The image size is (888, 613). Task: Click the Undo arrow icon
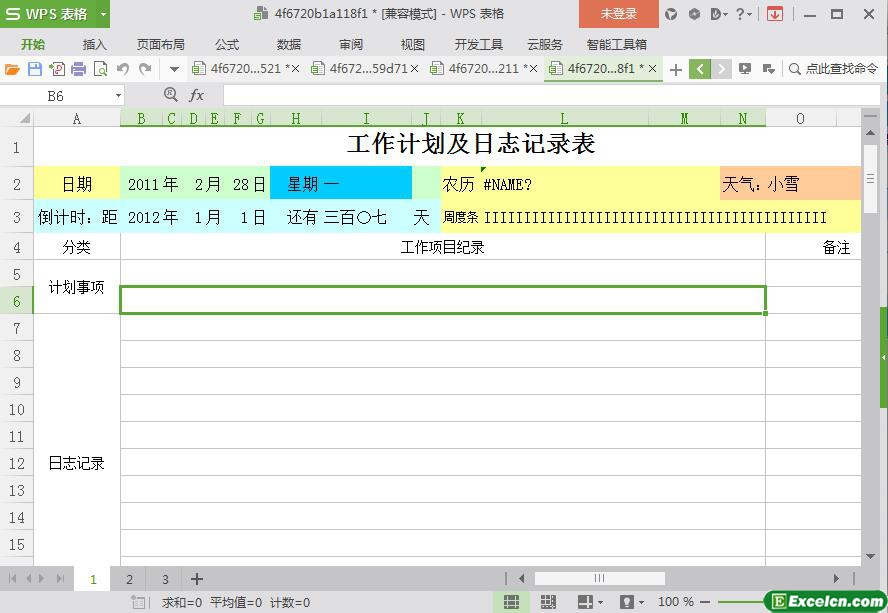pyautogui.click(x=123, y=69)
